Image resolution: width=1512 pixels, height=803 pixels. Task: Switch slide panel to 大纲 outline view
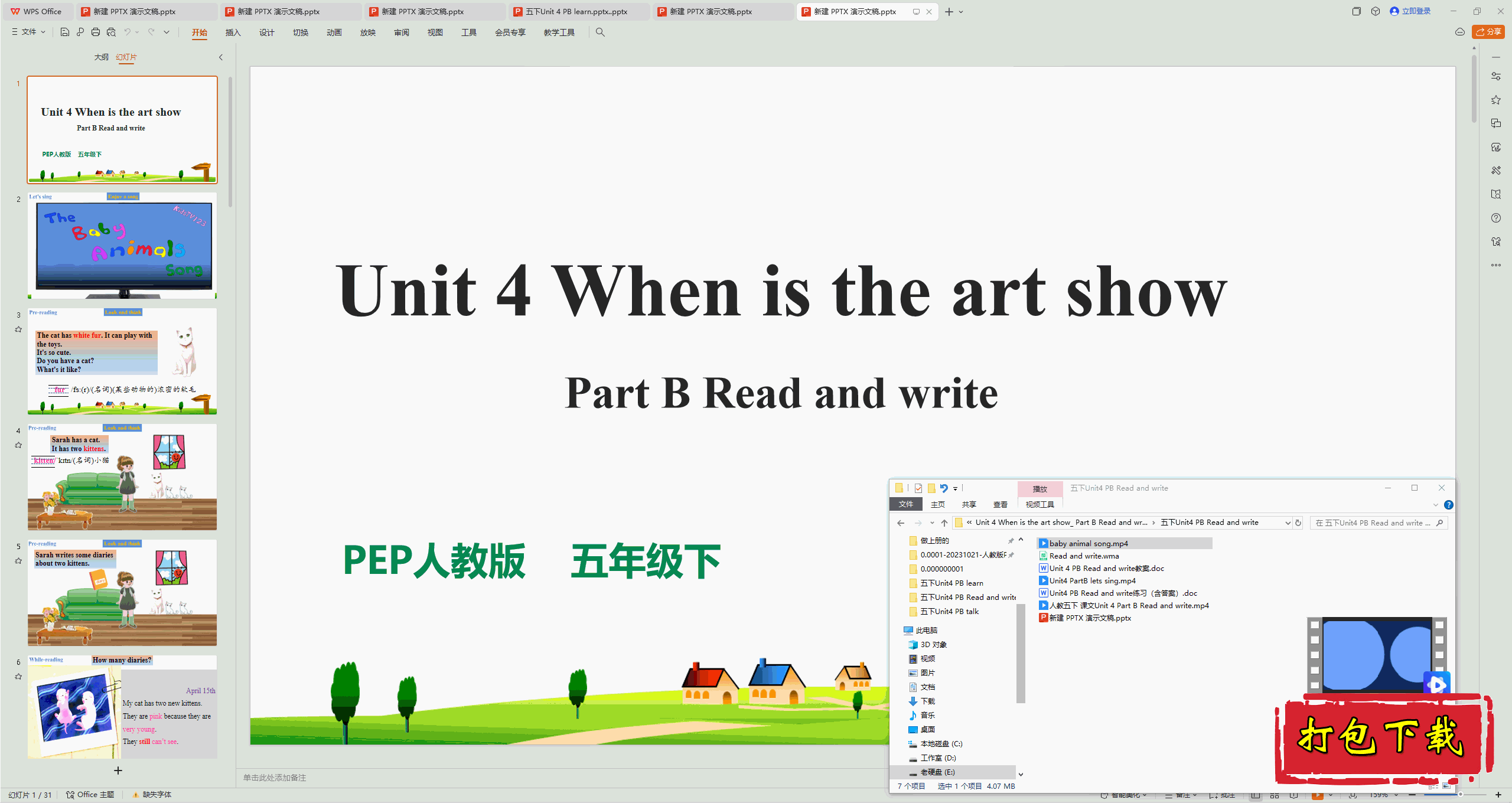click(102, 57)
